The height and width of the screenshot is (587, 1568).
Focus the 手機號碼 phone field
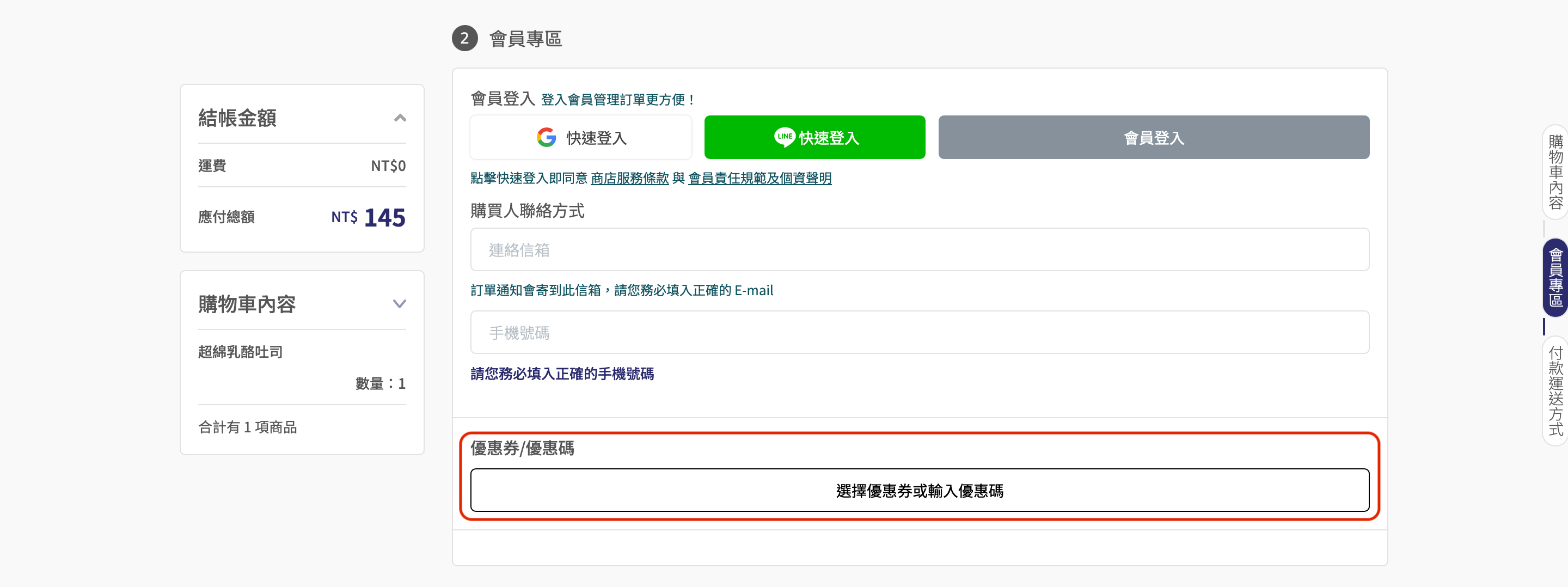point(919,333)
